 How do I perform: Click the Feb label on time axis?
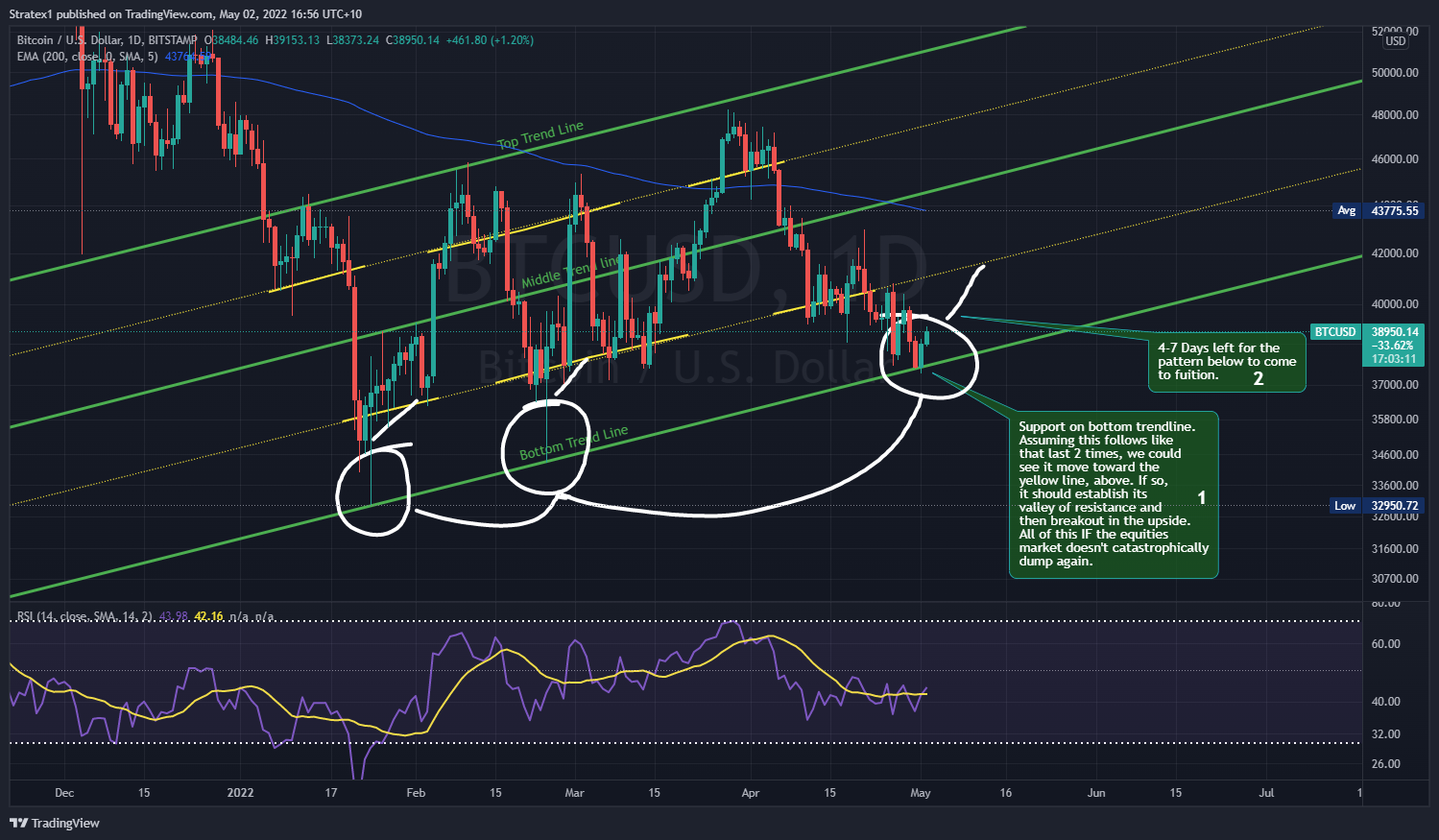click(416, 793)
